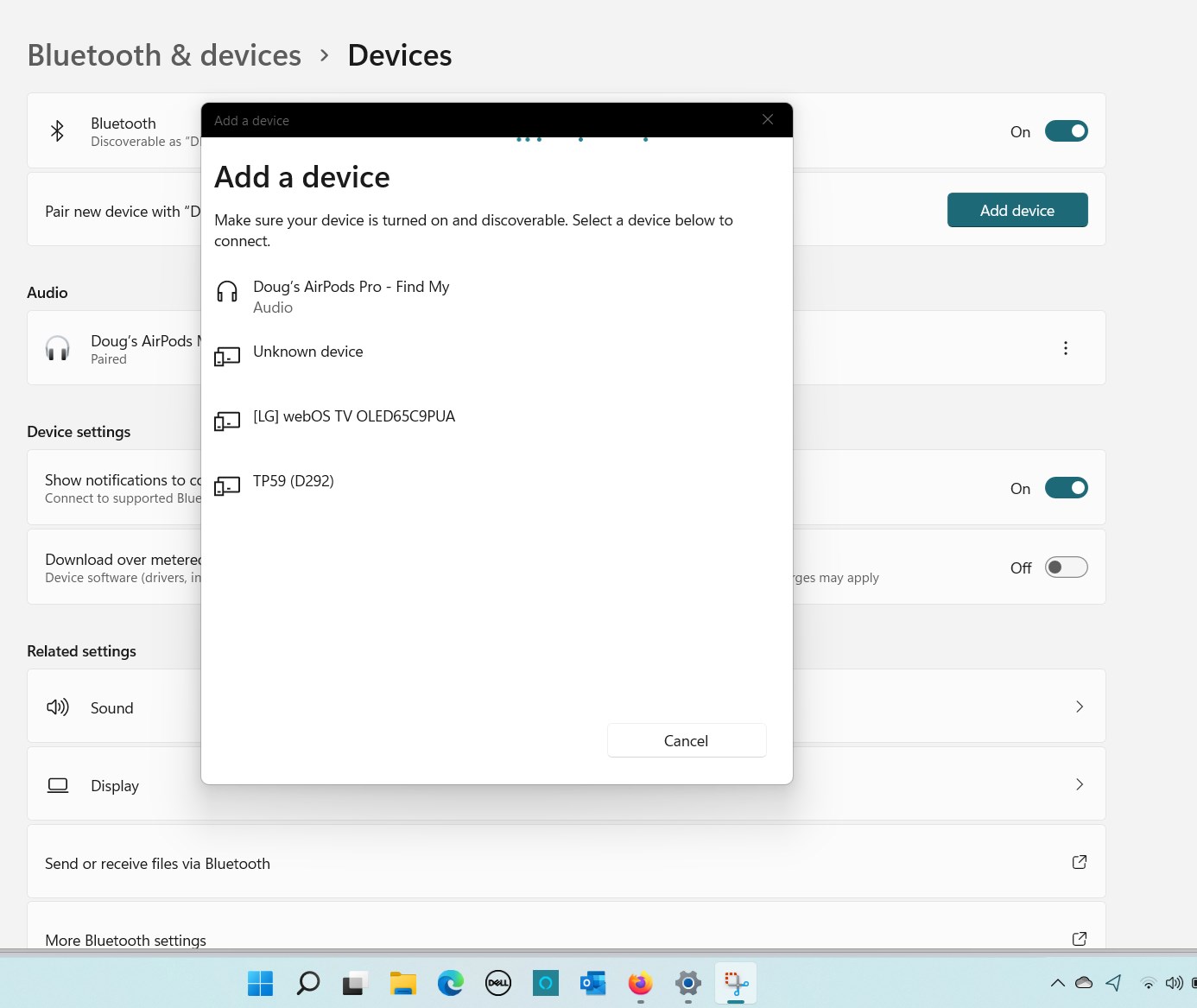Select Unknown device entry
Viewport: 1197px width, 1008px height.
497,356
